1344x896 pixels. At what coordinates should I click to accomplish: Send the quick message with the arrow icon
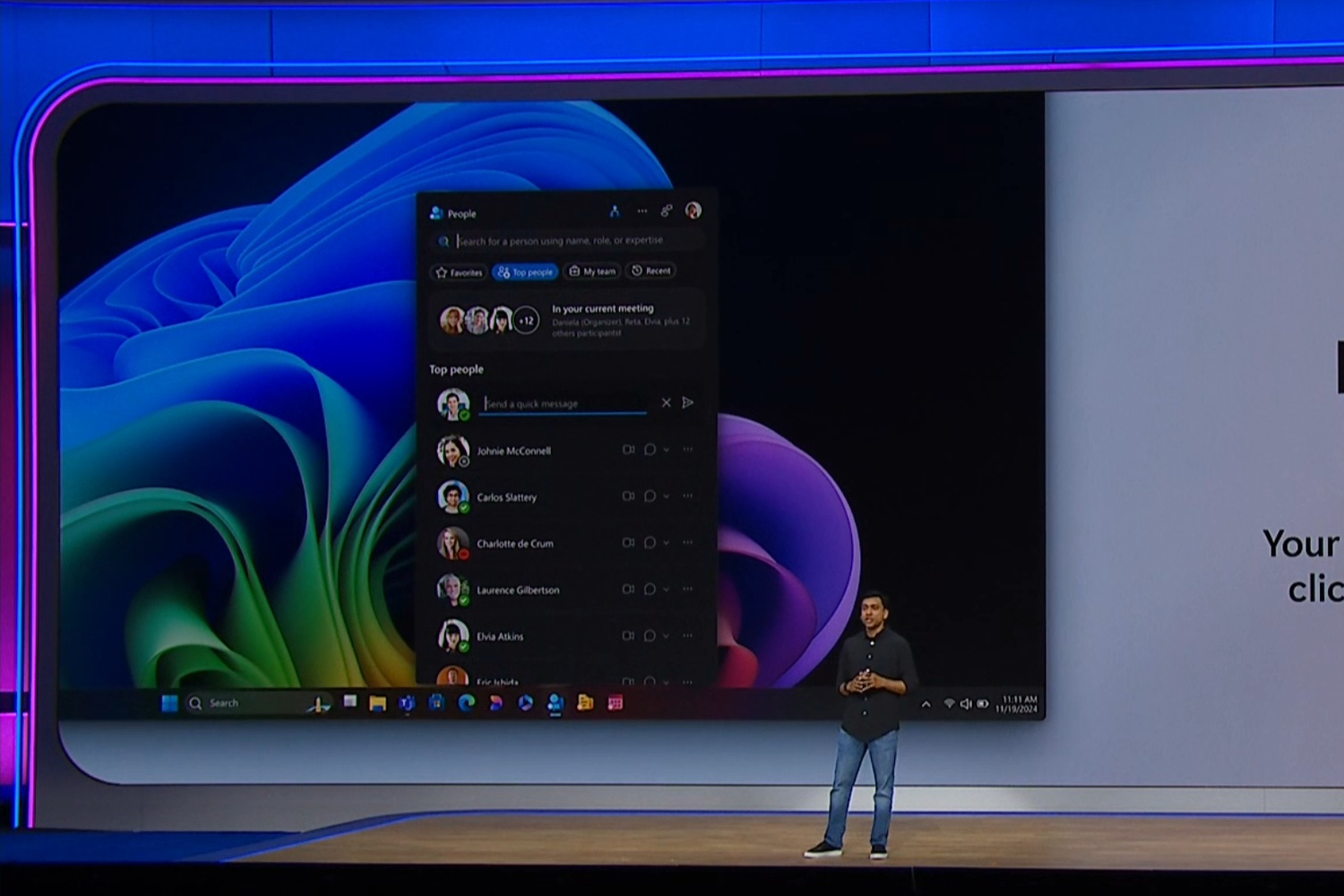pyautogui.click(x=688, y=403)
